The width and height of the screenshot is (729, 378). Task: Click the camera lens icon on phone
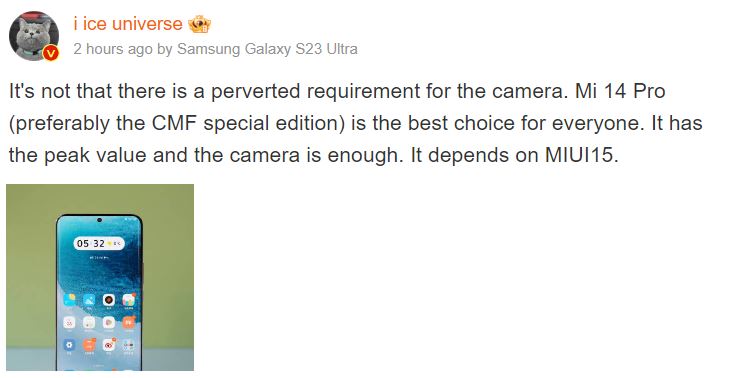pyautogui.click(x=109, y=300)
